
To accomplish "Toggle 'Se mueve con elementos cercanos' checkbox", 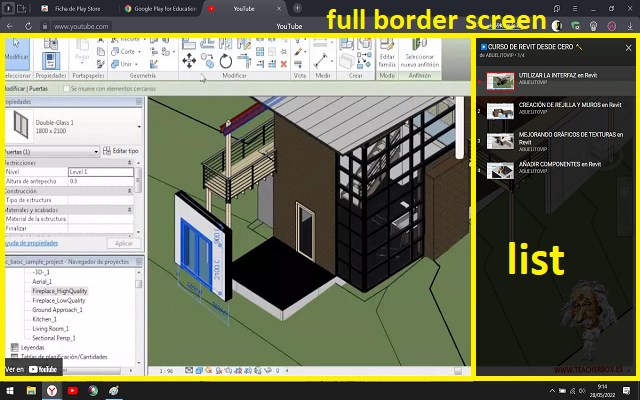I will [x=66, y=89].
